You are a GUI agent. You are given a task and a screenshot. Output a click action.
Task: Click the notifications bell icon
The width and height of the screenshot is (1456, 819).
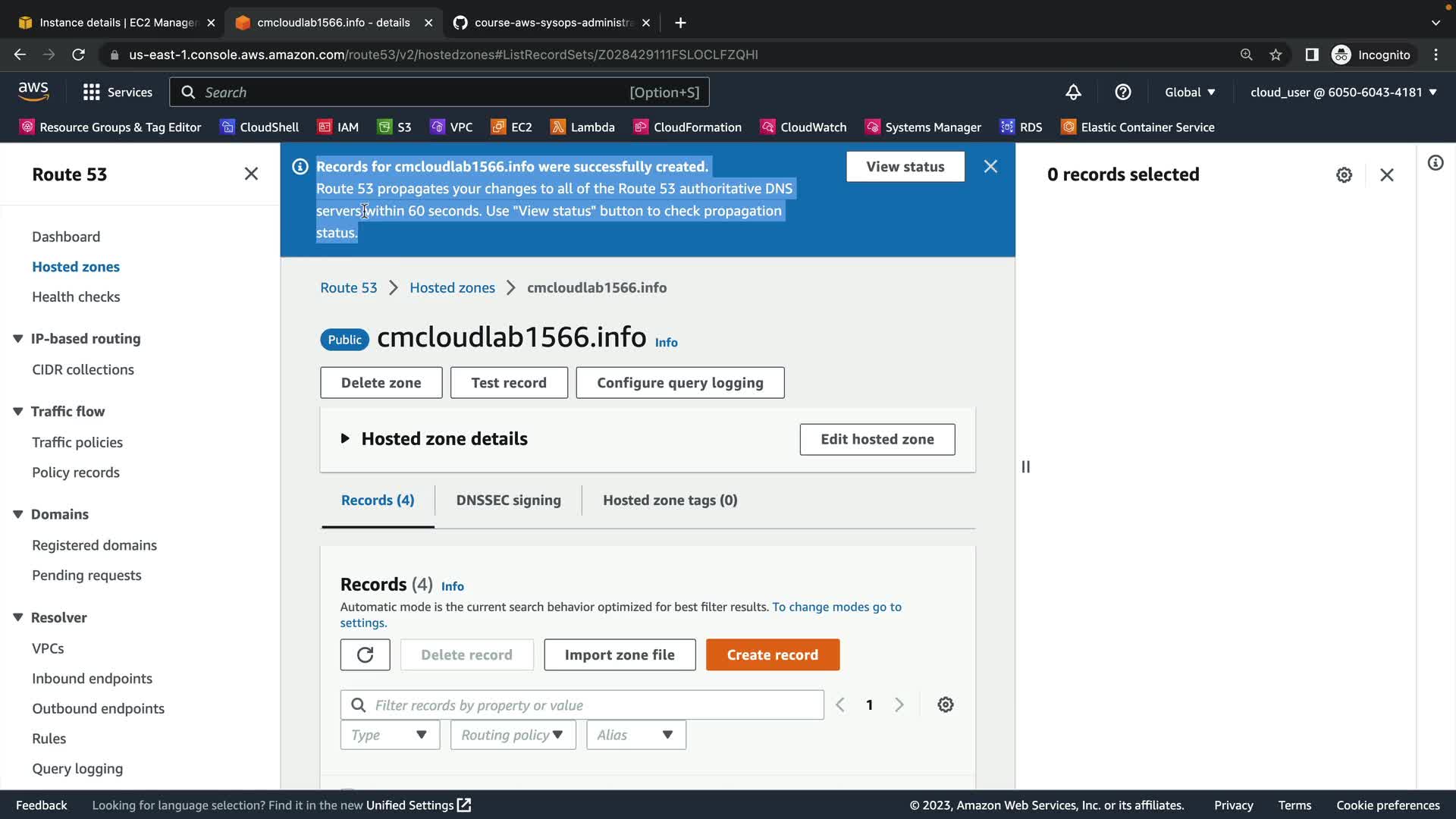pyautogui.click(x=1073, y=93)
